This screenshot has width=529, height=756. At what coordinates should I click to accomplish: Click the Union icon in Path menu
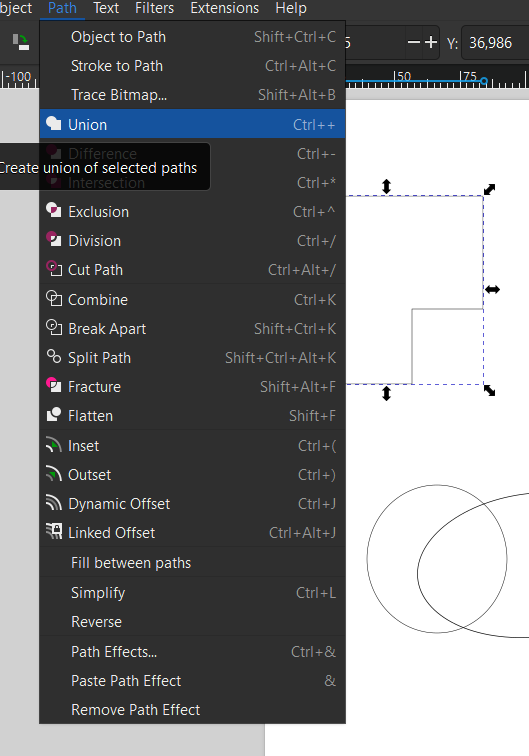pyautogui.click(x=54, y=124)
